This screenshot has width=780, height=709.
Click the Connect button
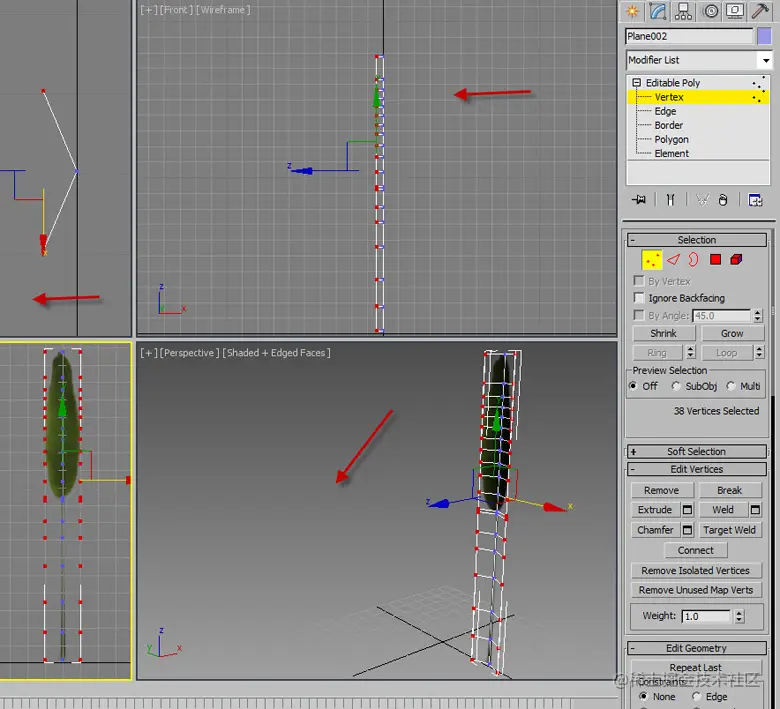(695, 550)
